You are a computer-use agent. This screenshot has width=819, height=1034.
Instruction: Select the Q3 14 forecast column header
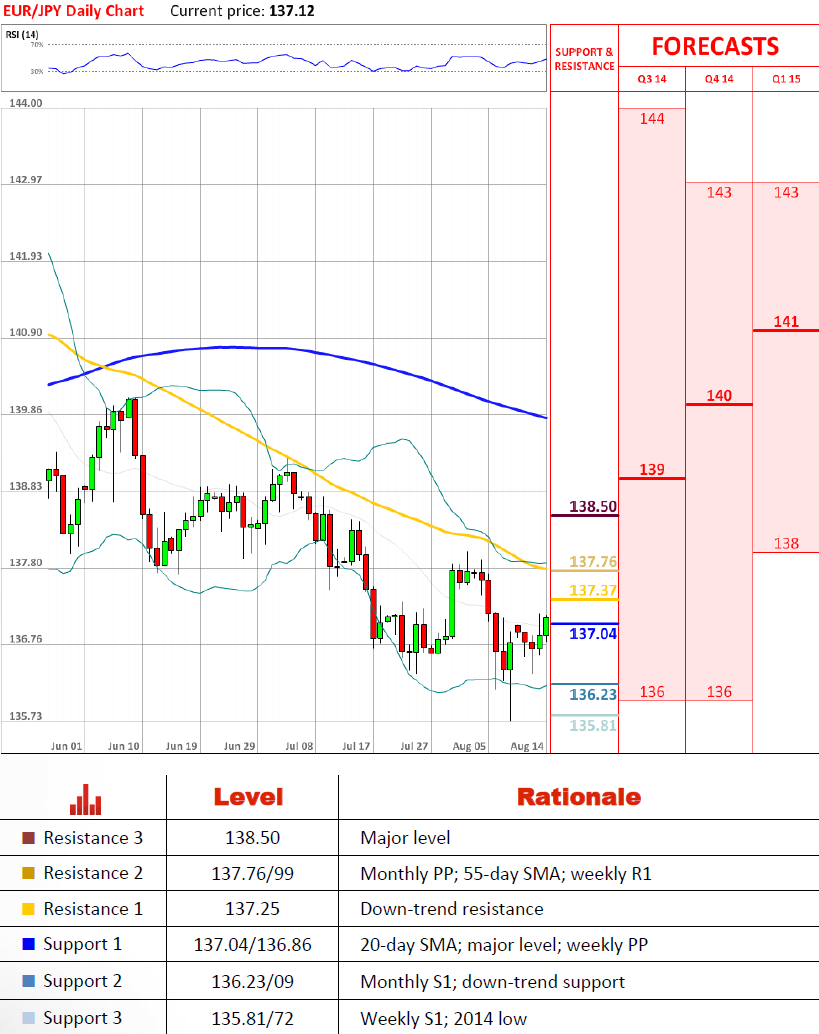(x=652, y=79)
